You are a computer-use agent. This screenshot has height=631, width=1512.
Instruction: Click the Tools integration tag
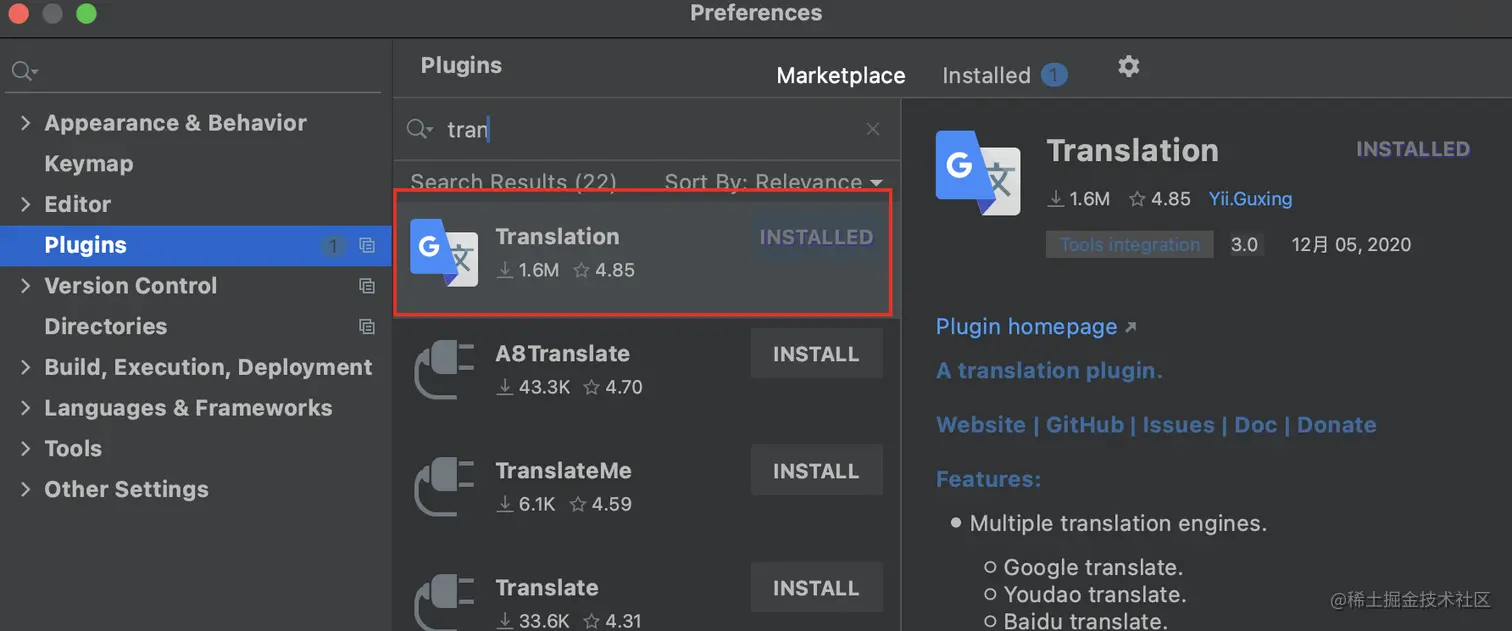point(1130,245)
